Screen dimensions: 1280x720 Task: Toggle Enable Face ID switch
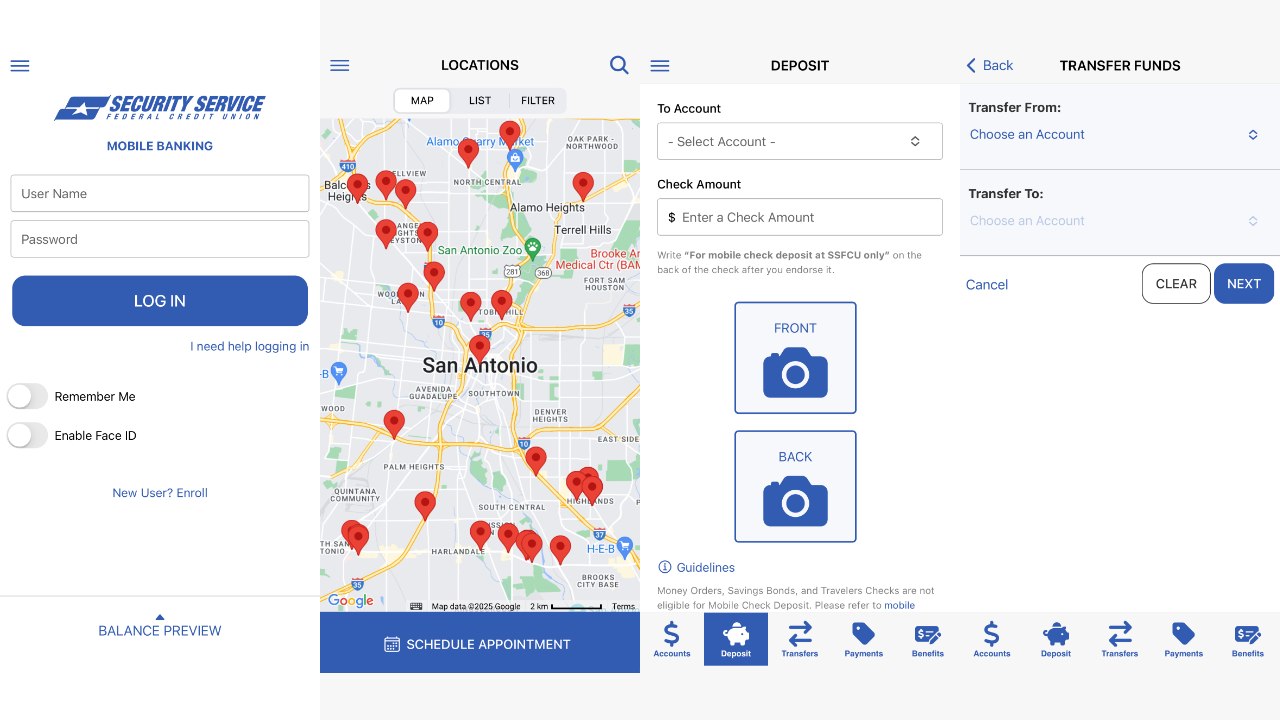click(28, 435)
